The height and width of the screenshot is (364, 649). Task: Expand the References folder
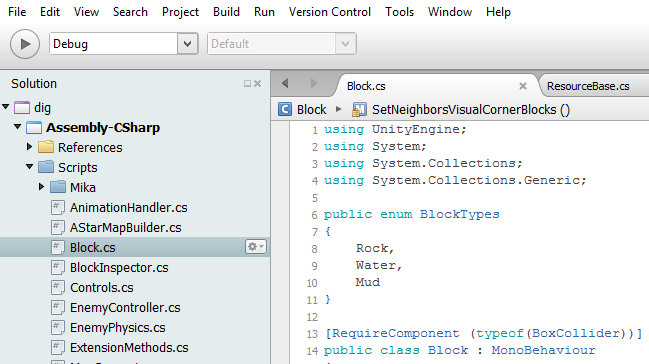coord(29,147)
